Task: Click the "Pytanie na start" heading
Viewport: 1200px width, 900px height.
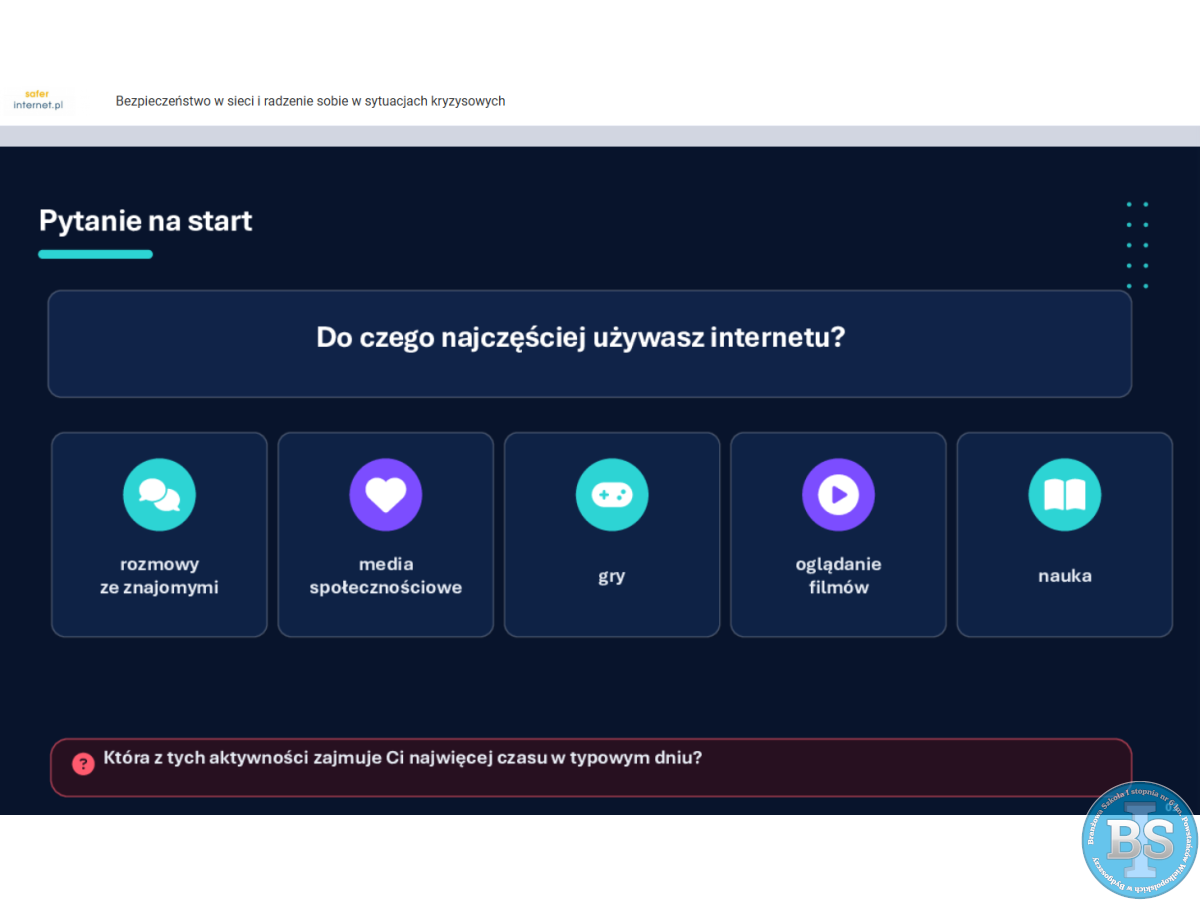Action: click(146, 221)
